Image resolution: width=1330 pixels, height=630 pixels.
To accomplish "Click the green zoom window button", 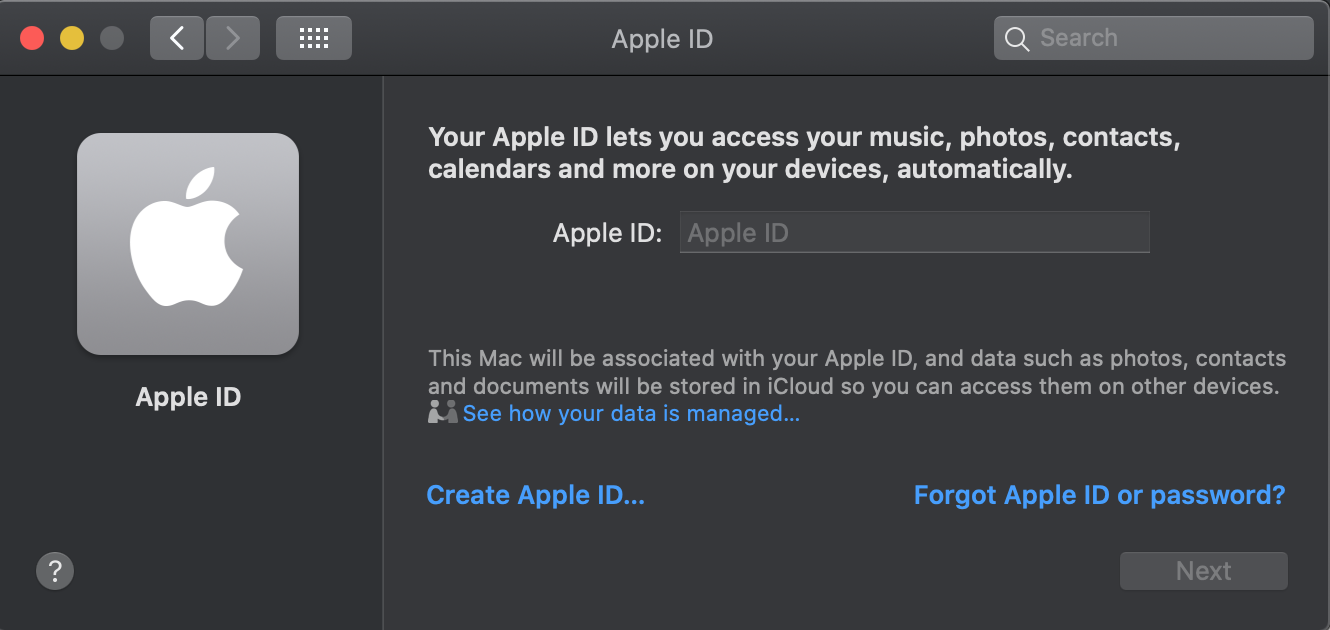I will (x=112, y=37).
